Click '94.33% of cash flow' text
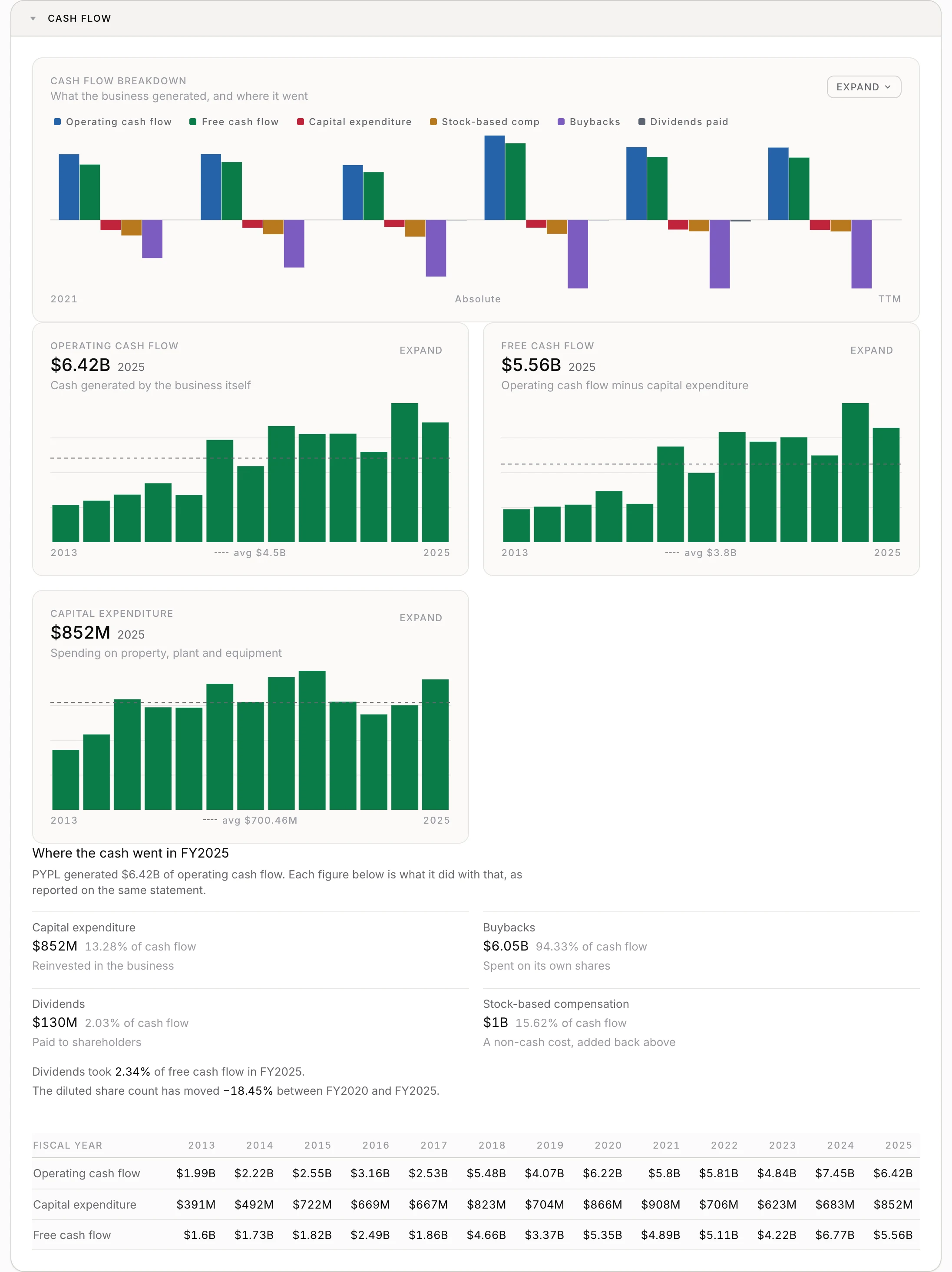 [591, 947]
